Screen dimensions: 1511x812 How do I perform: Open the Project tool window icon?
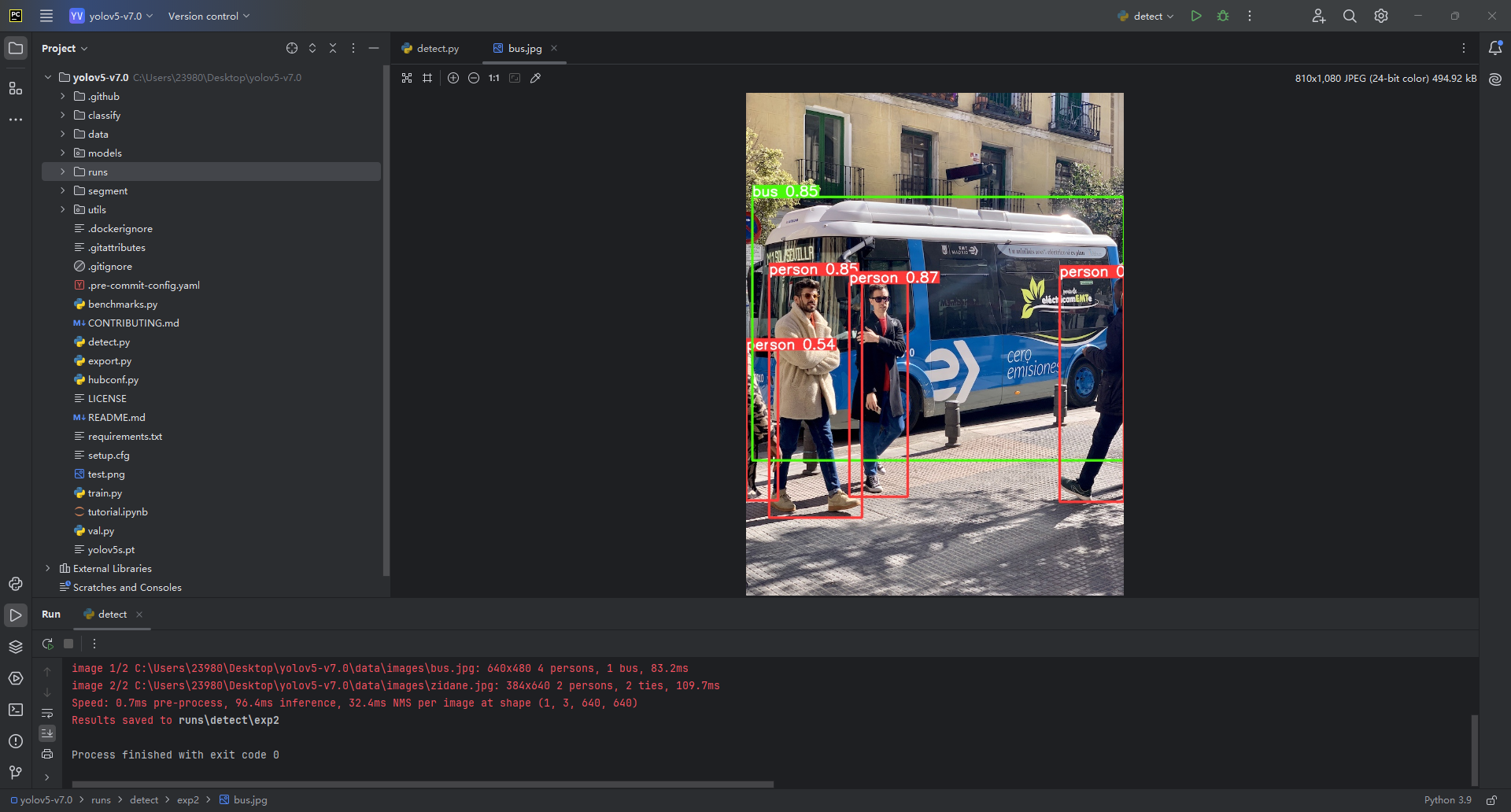point(16,48)
